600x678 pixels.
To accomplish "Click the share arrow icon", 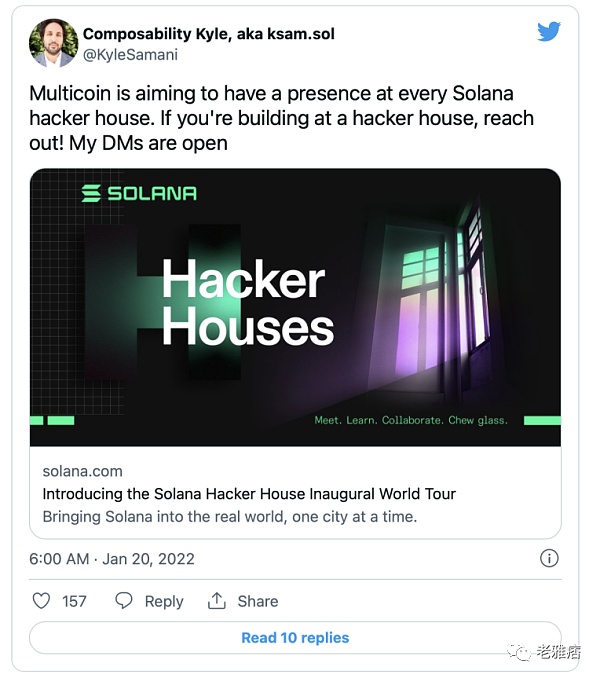I will tap(217, 601).
